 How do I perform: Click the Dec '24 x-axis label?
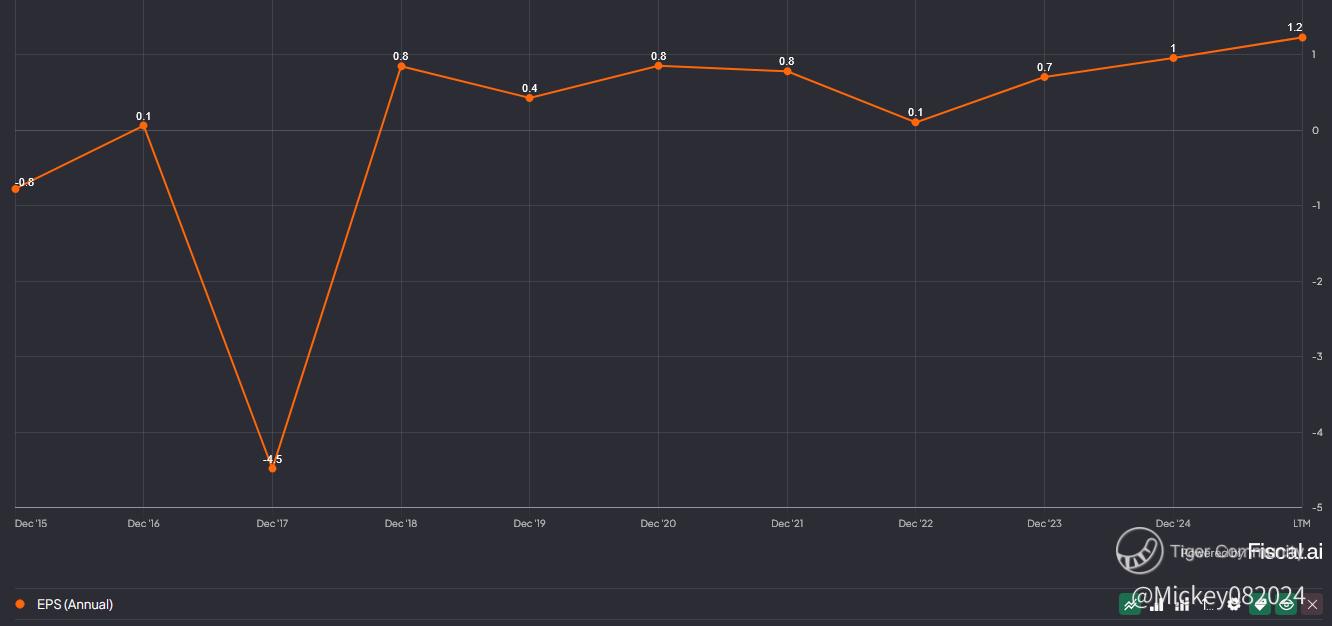(x=1173, y=523)
